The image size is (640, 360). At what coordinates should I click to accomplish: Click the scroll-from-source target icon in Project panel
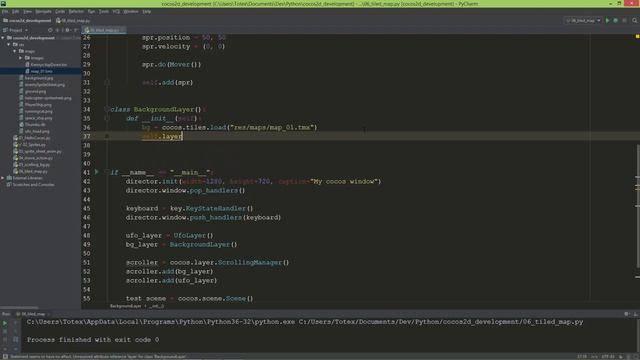click(50, 30)
